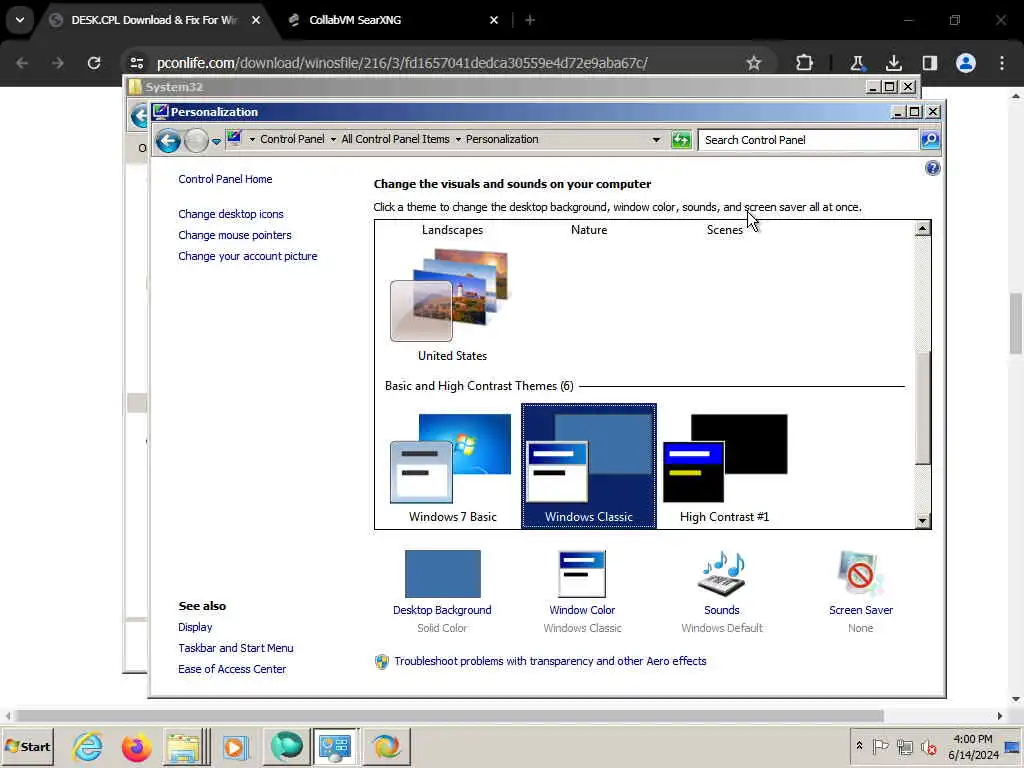Screen dimensions: 1024x768
Task: Expand the All Control Panel Items breadcrumb arrow
Action: 458,140
